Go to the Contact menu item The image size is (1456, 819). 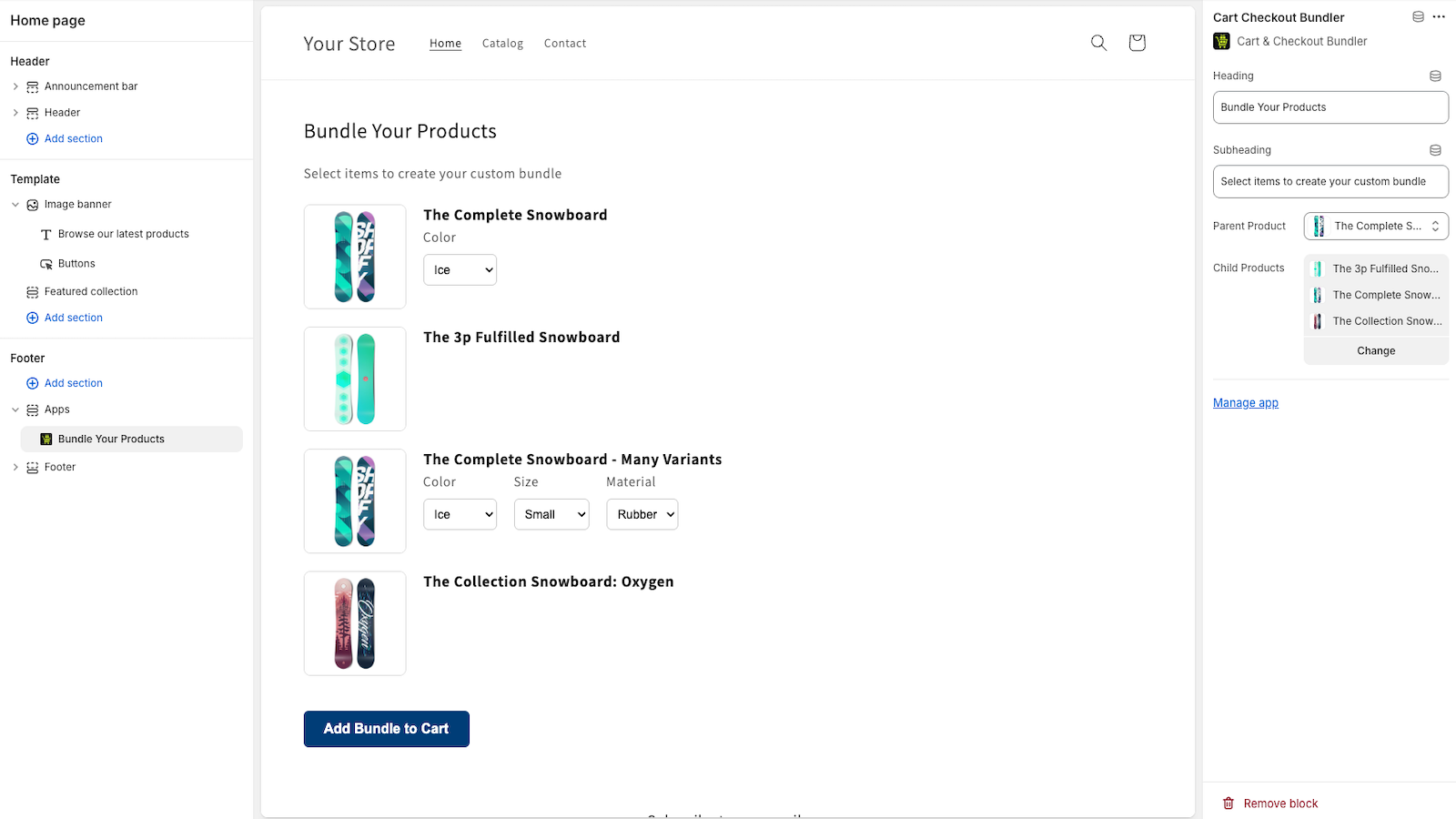[565, 44]
